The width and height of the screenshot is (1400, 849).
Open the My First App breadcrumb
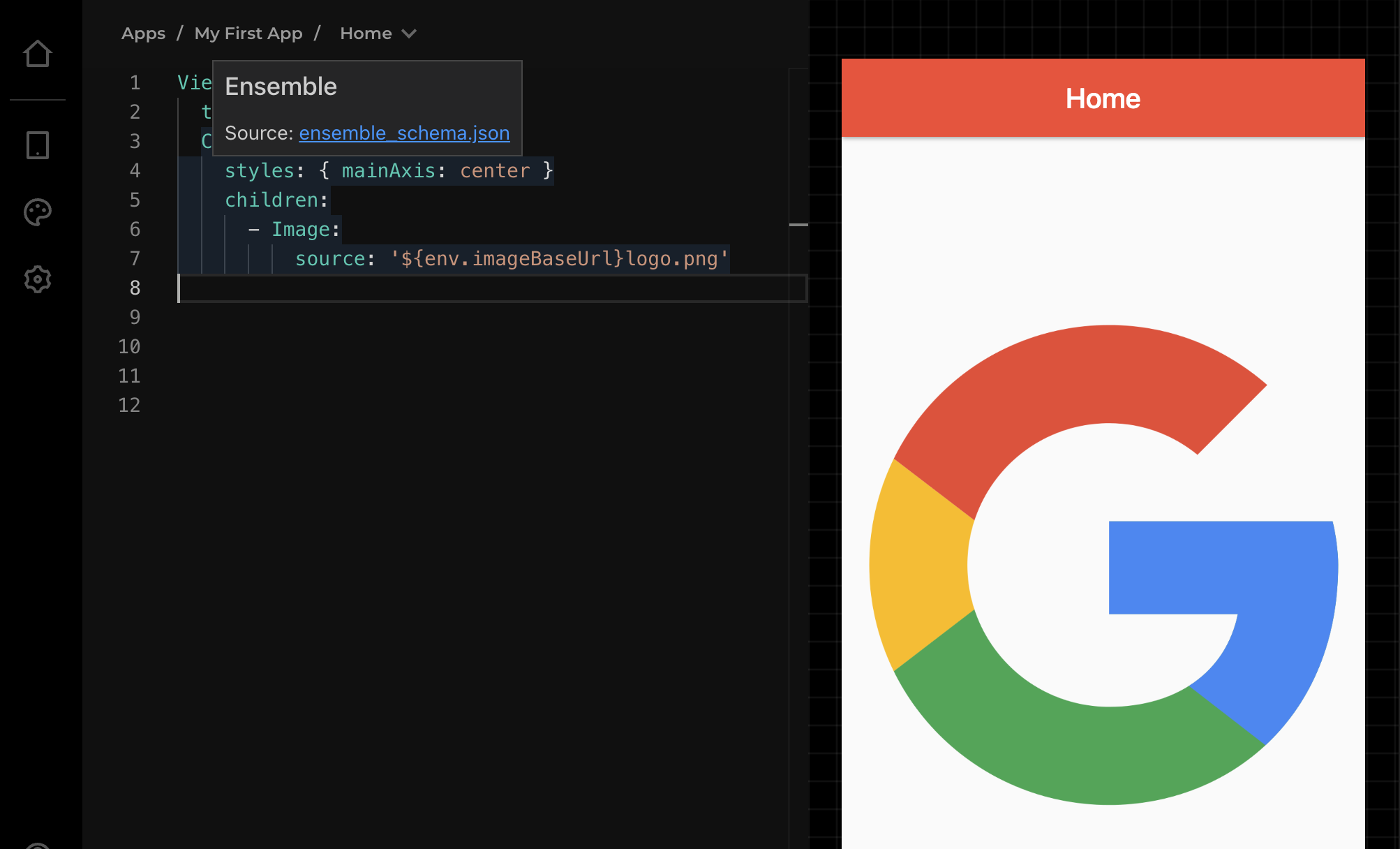pos(248,34)
